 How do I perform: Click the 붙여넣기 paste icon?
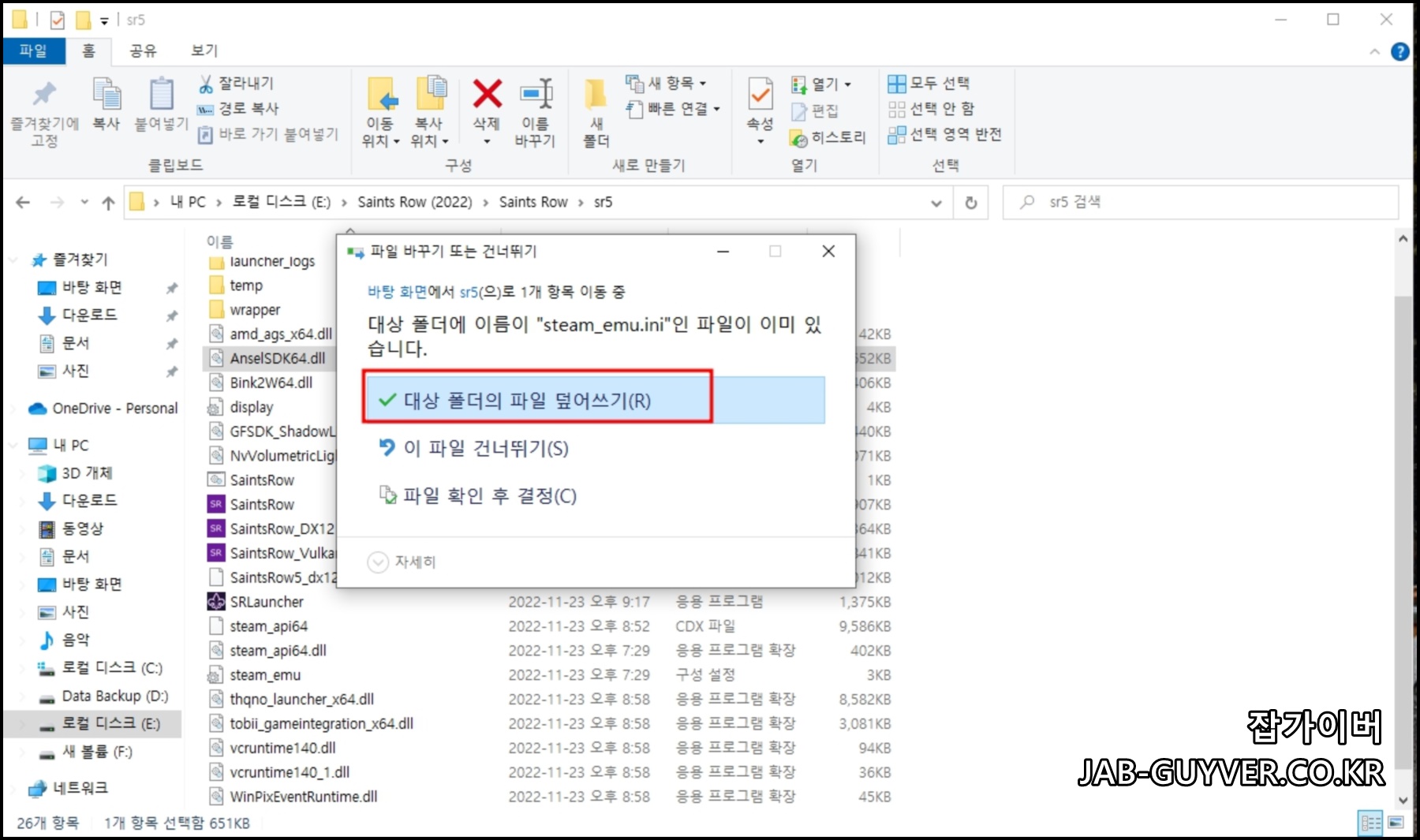(162, 95)
